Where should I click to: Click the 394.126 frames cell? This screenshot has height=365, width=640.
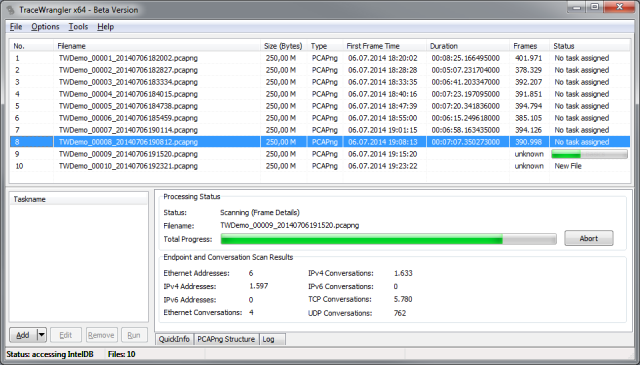[529, 130]
